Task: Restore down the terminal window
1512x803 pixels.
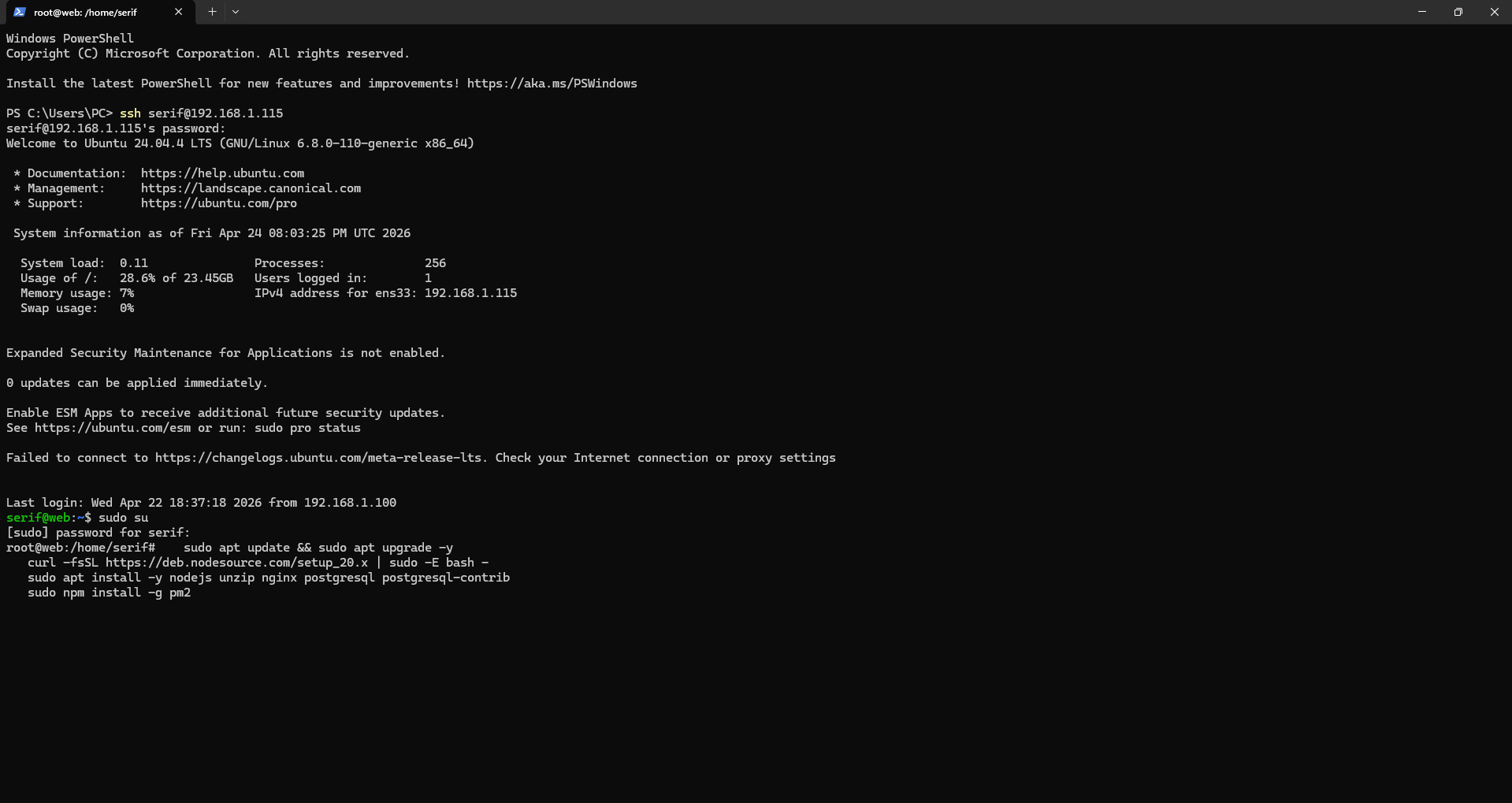Action: tap(1458, 12)
